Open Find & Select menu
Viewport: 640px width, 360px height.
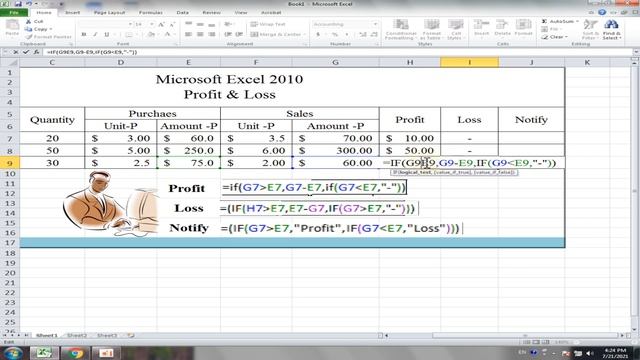click(611, 29)
